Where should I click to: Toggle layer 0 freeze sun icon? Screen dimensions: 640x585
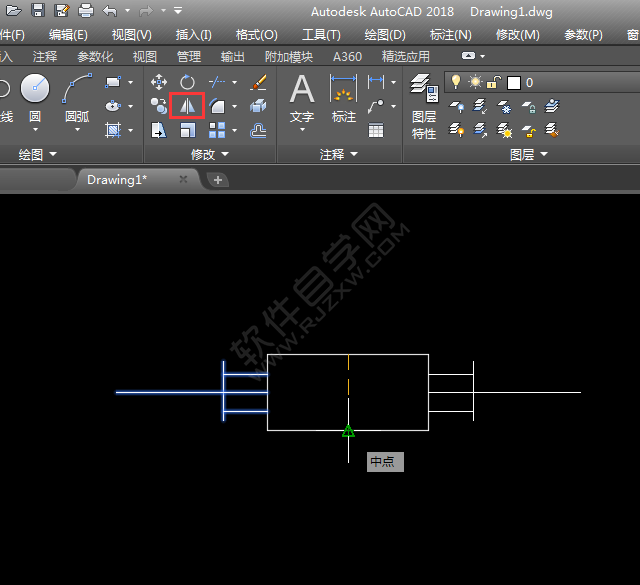coord(475,82)
